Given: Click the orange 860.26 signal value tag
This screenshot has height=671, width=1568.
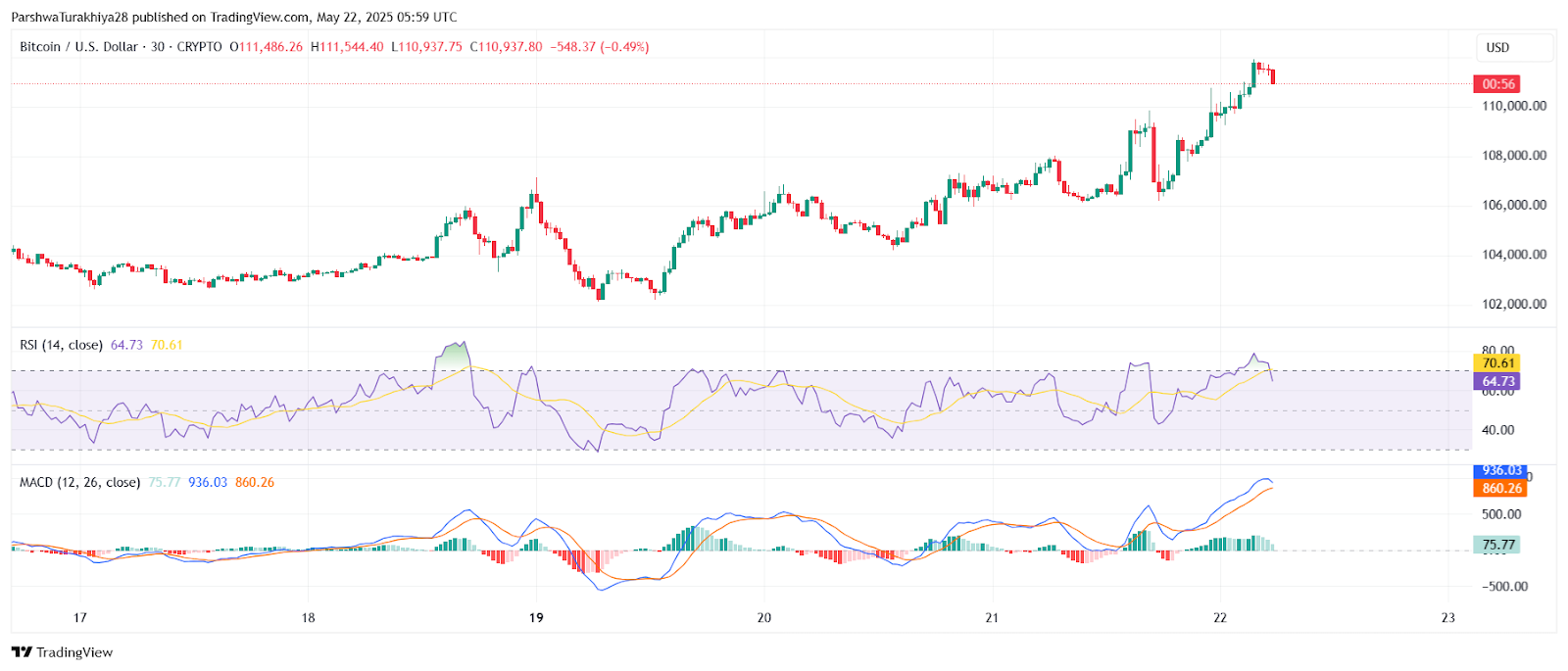Looking at the screenshot, I should pyautogui.click(x=1500, y=488).
